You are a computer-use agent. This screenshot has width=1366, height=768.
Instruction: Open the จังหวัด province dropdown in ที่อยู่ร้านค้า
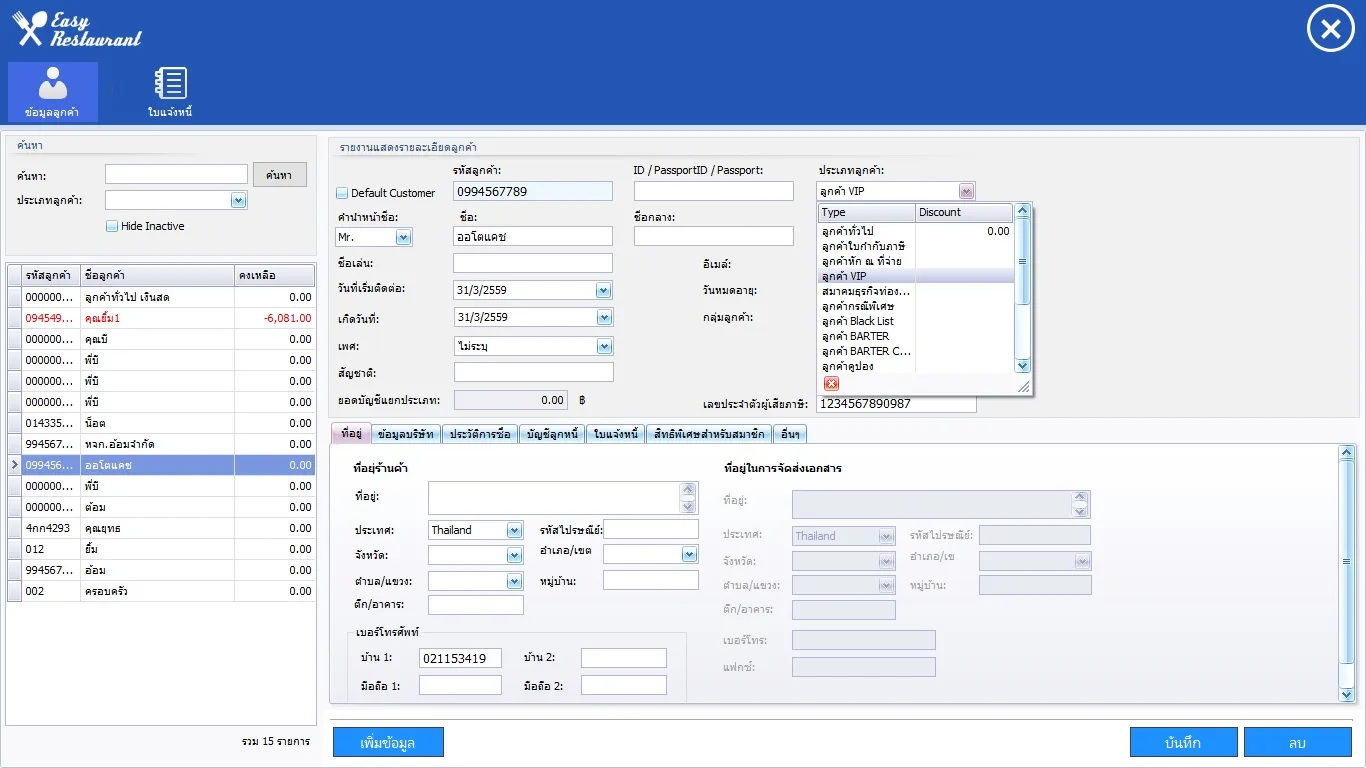click(514, 555)
